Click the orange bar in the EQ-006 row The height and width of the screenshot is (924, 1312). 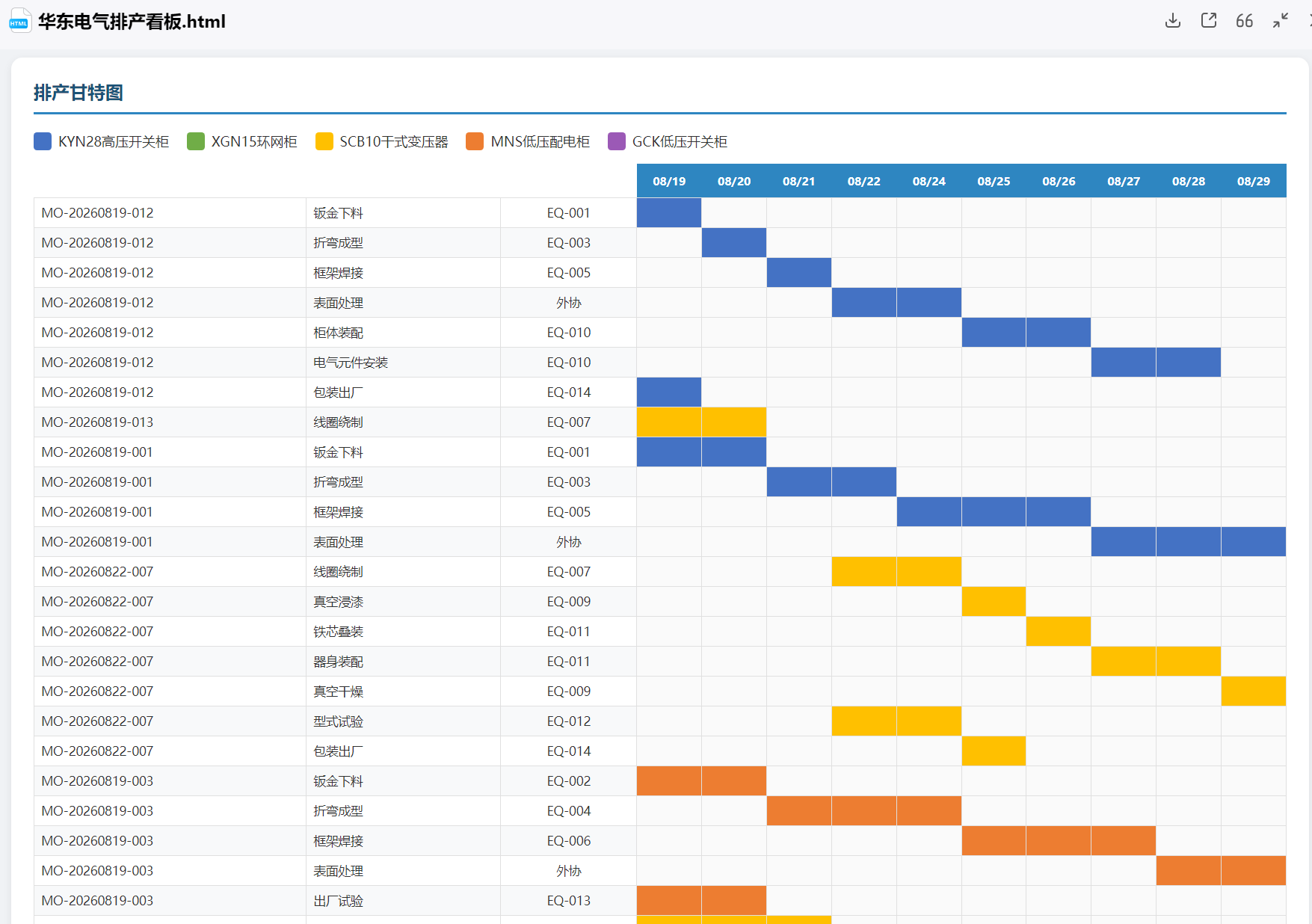coord(1059,841)
